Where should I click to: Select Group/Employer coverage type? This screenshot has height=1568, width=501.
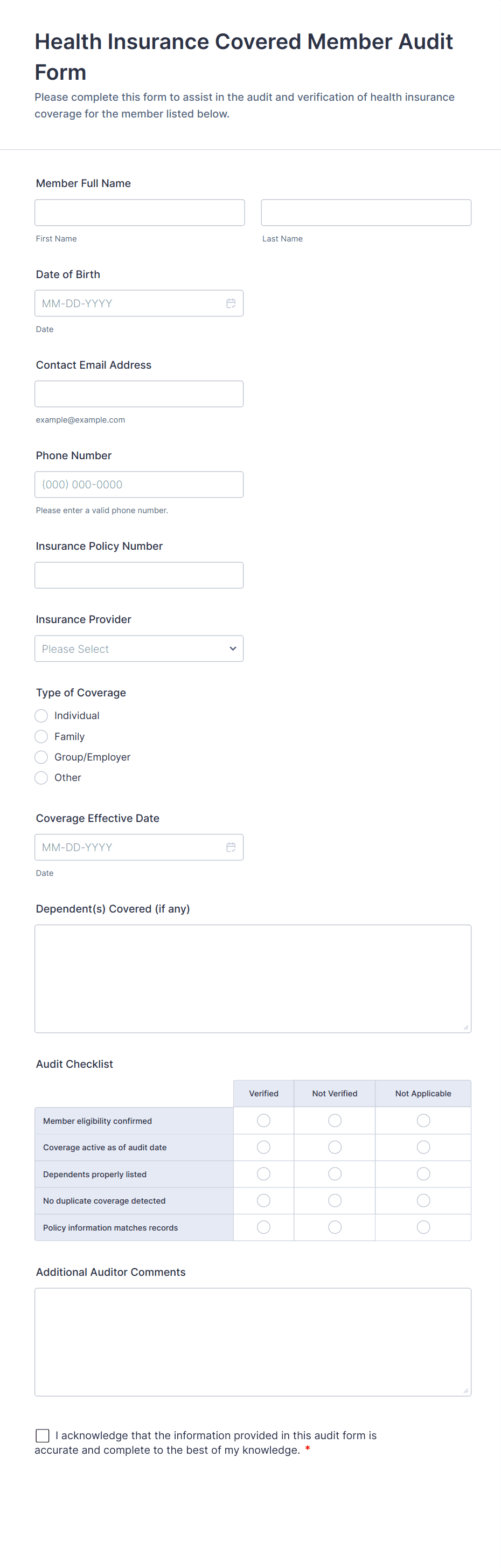click(x=41, y=757)
